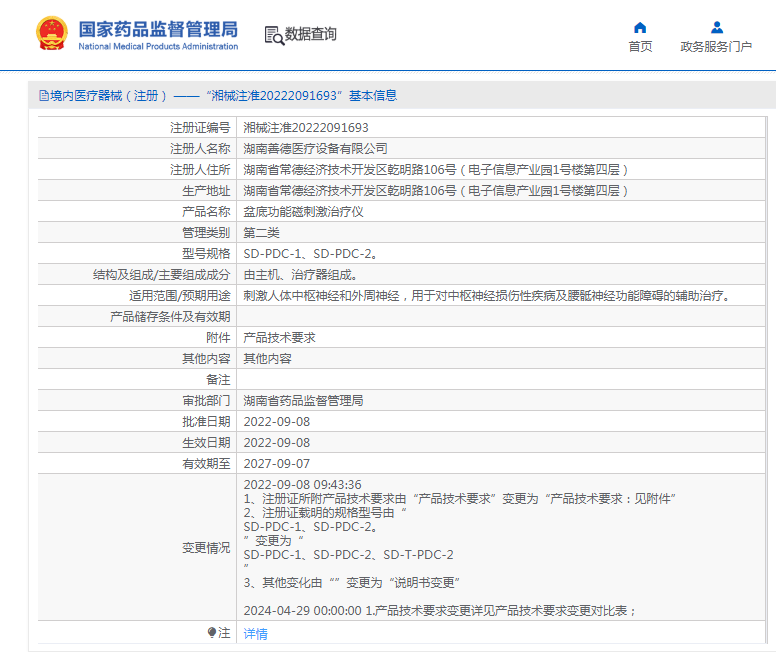The width and height of the screenshot is (776, 652).
Task: Click change timestamp 2022-09-08 09:43:36
Action: 302,485
